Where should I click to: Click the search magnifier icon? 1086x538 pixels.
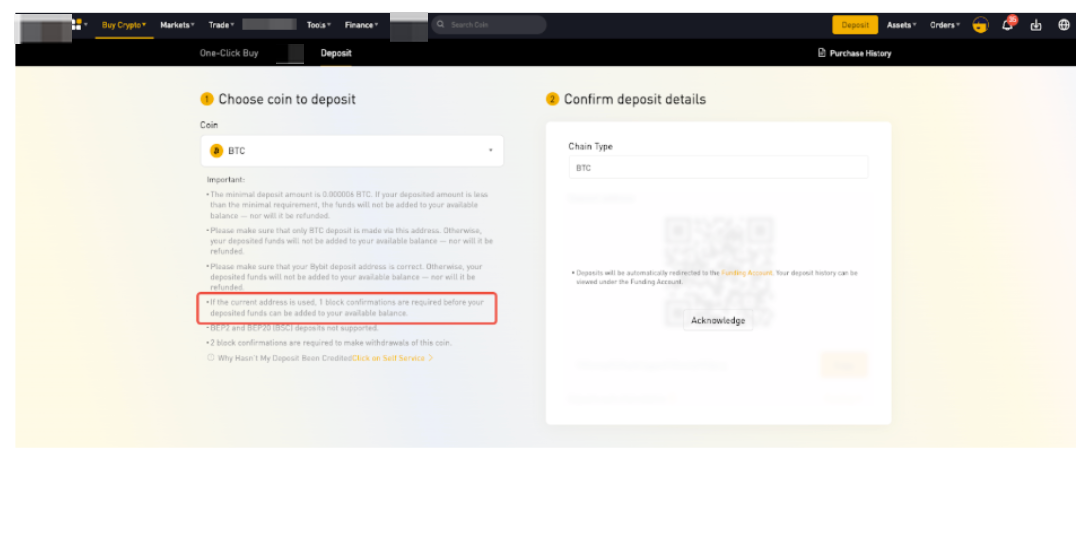pyautogui.click(x=441, y=25)
